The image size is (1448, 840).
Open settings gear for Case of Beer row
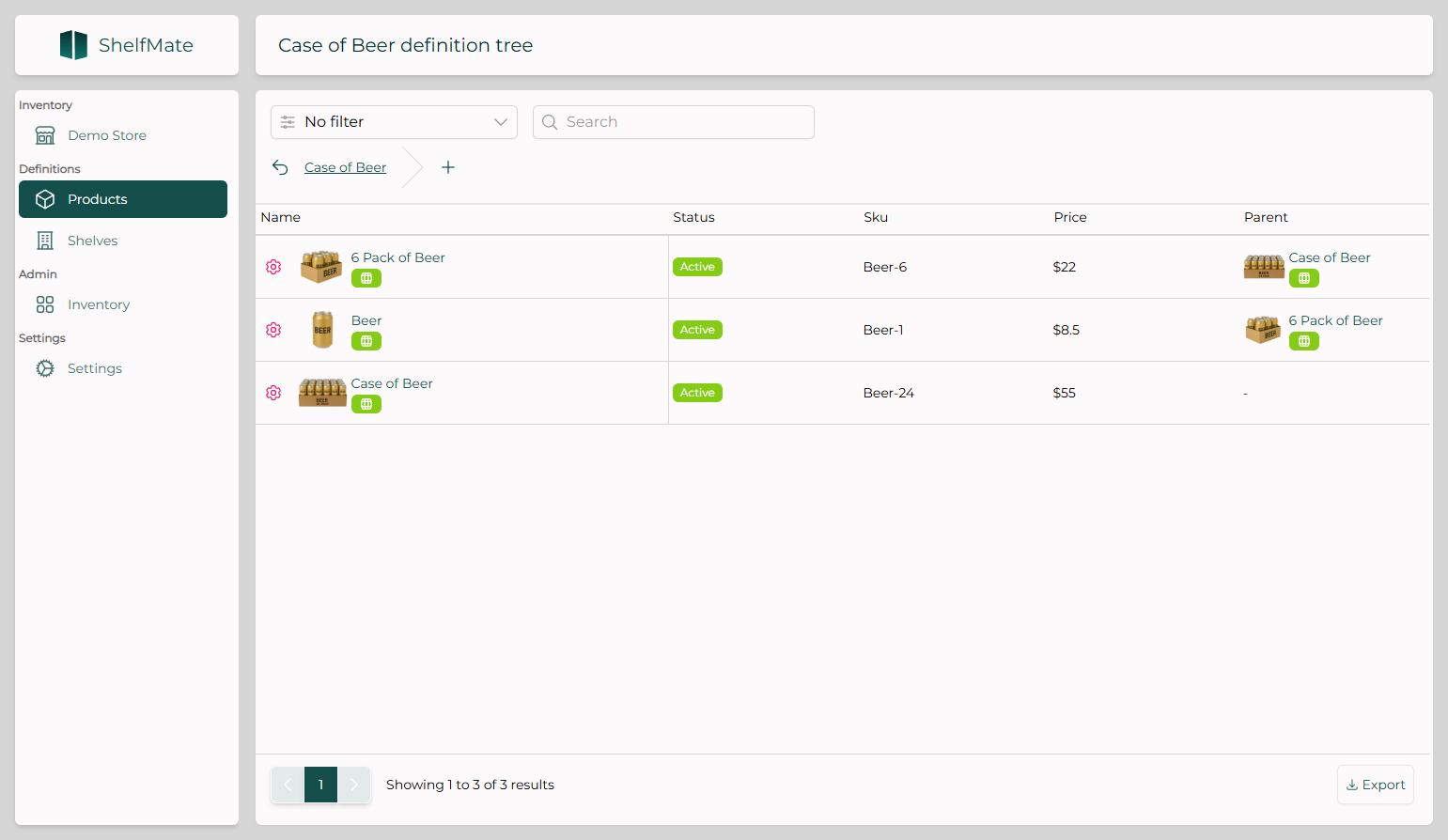click(273, 393)
